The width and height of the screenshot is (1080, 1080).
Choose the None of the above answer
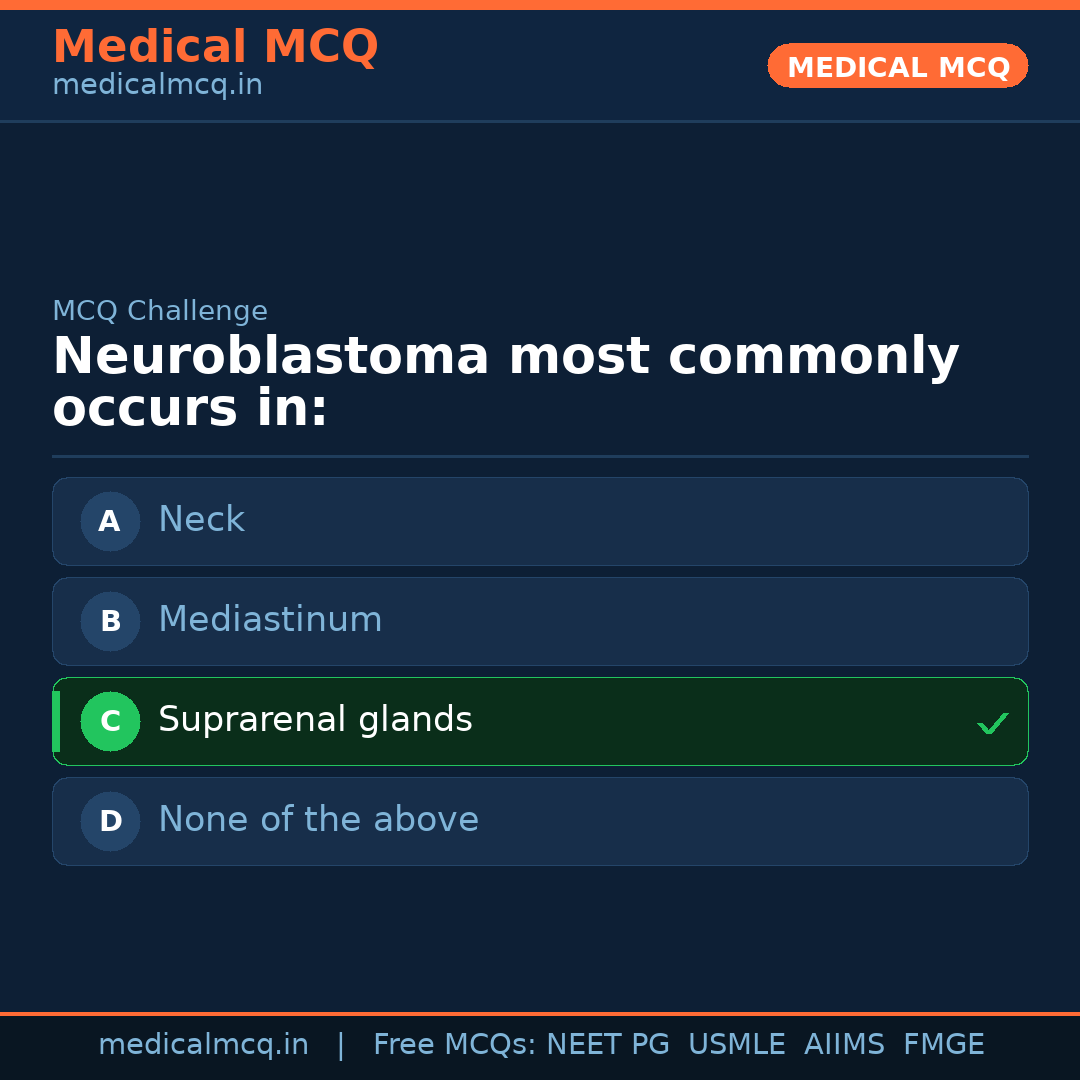pyautogui.click(x=318, y=820)
